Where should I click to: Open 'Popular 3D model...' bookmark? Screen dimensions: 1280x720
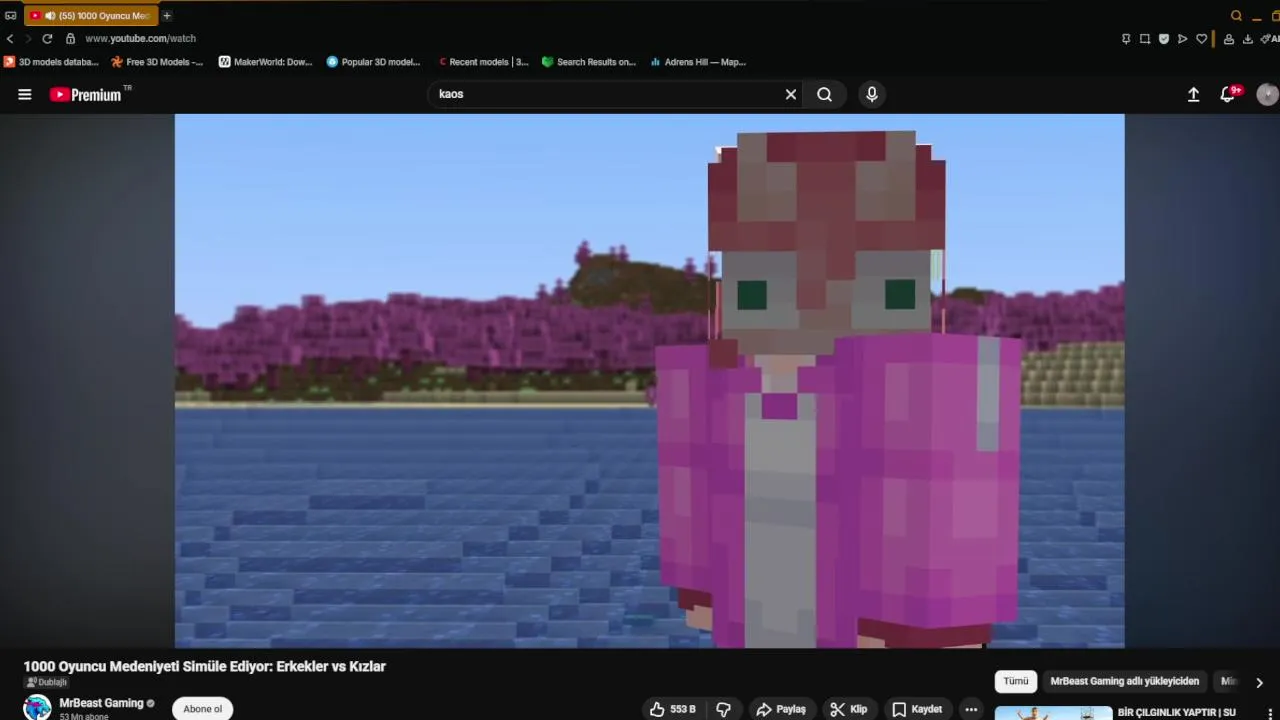(374, 62)
